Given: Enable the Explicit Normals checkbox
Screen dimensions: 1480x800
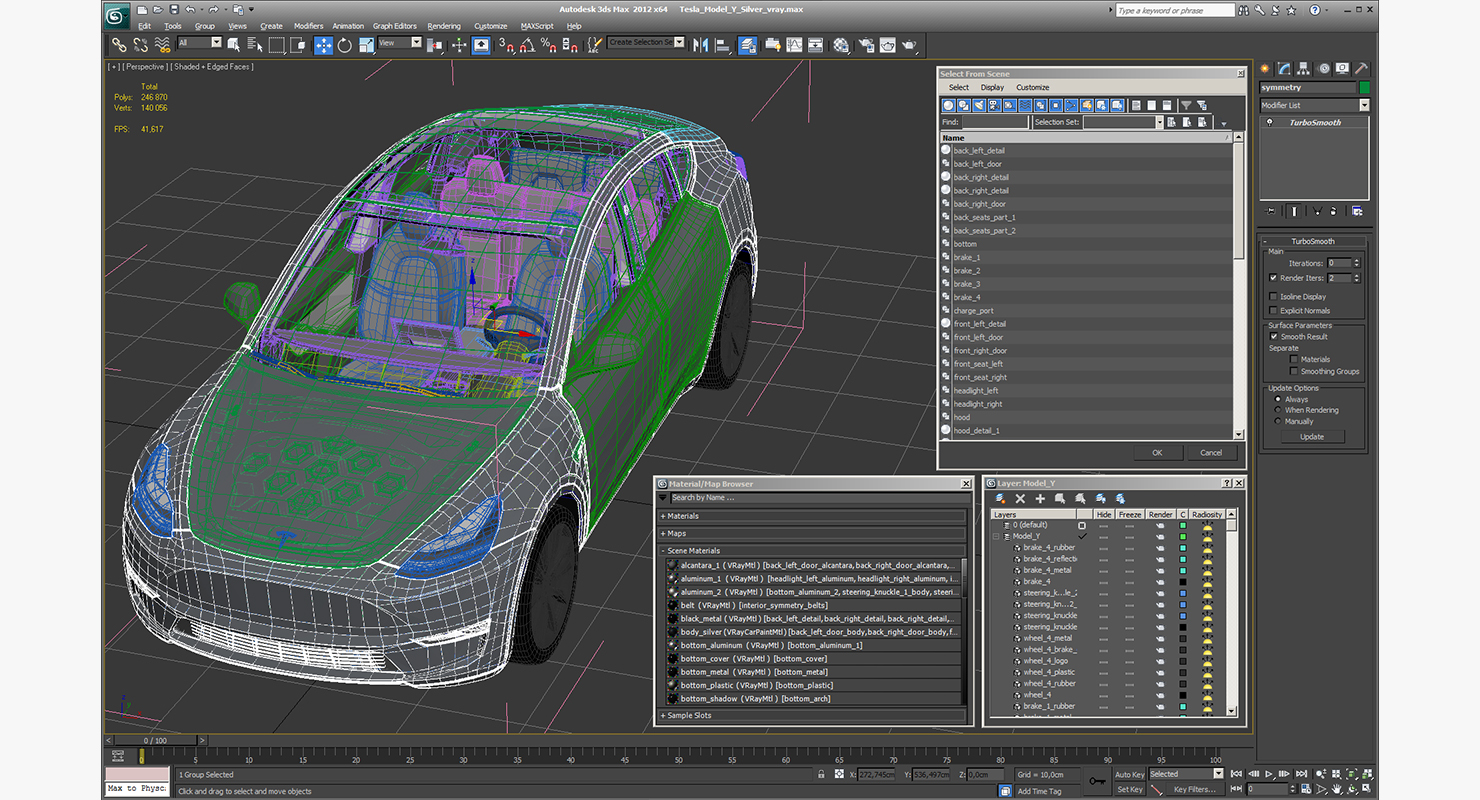Looking at the screenshot, I should pyautogui.click(x=1273, y=311).
